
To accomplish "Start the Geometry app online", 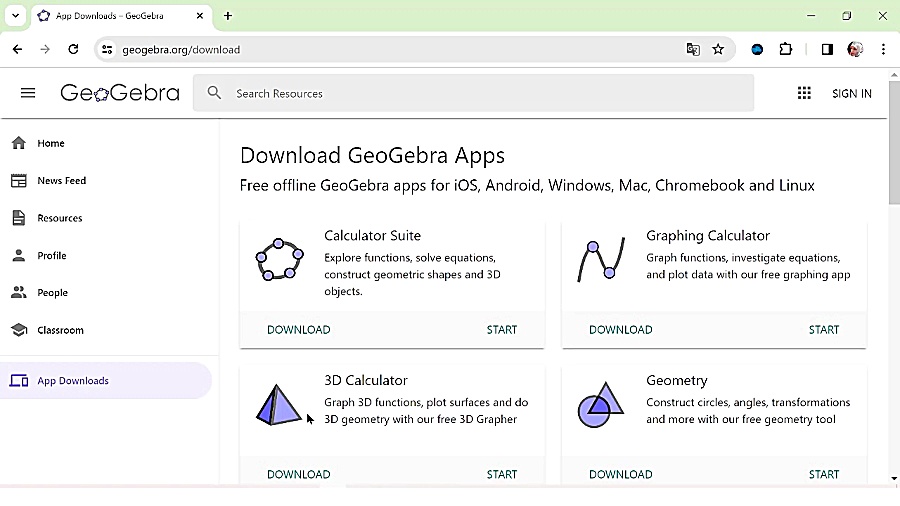I will [824, 474].
